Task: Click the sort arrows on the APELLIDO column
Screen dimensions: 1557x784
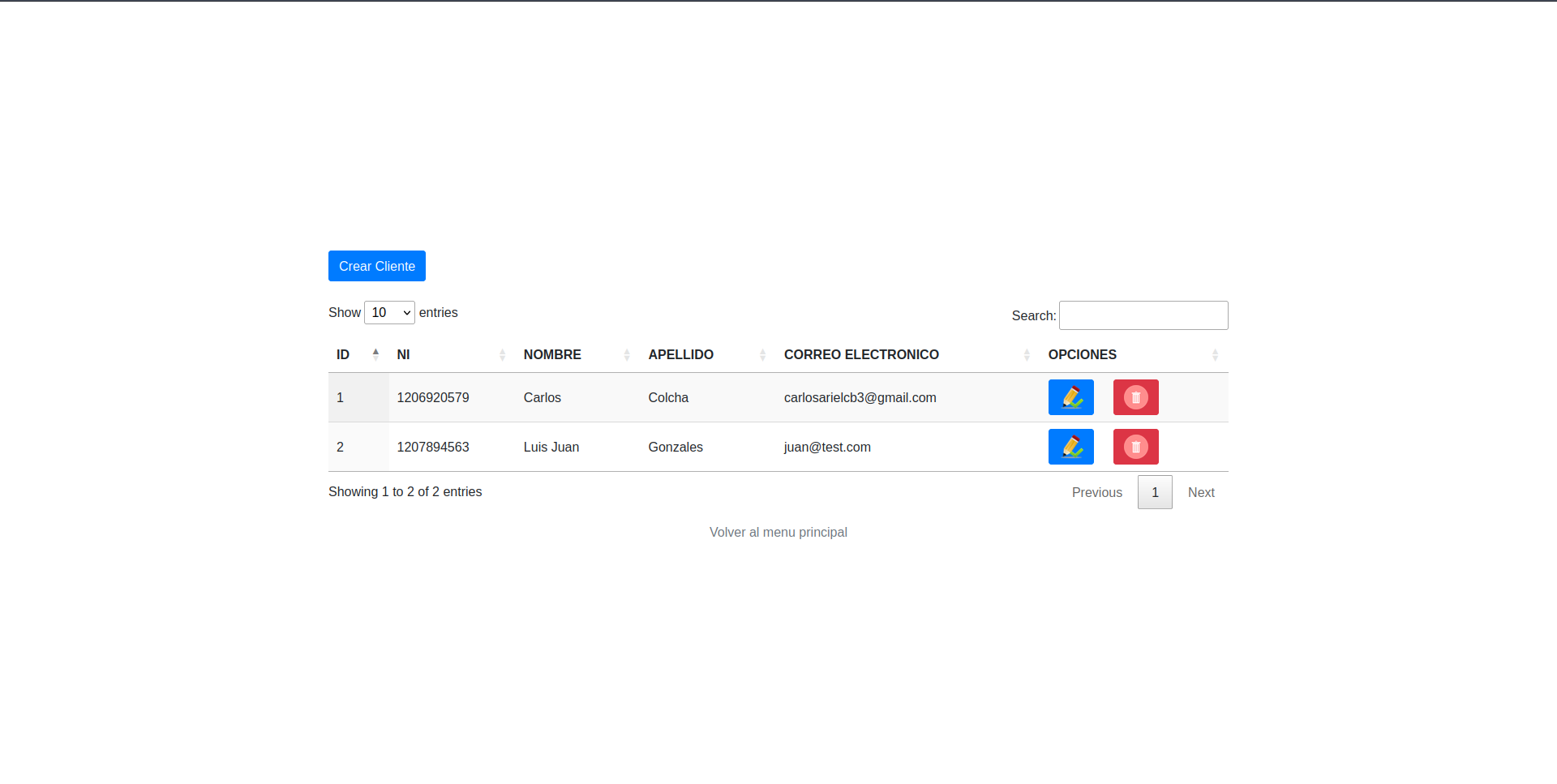Action: point(761,354)
